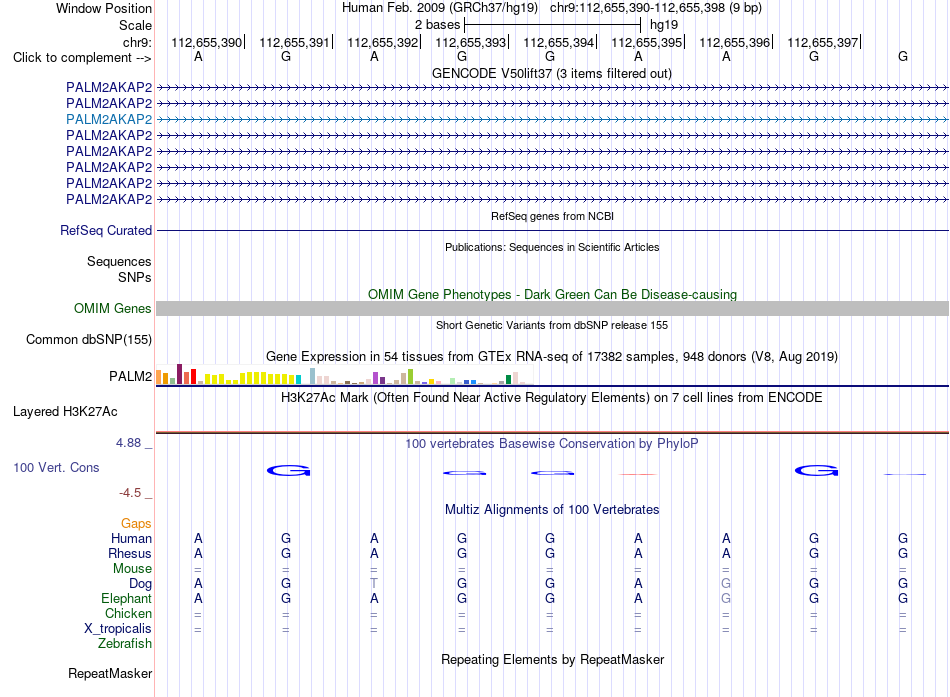Click the 4.88 upper PhyloP scale value
This screenshot has height=697, width=950.
point(128,443)
